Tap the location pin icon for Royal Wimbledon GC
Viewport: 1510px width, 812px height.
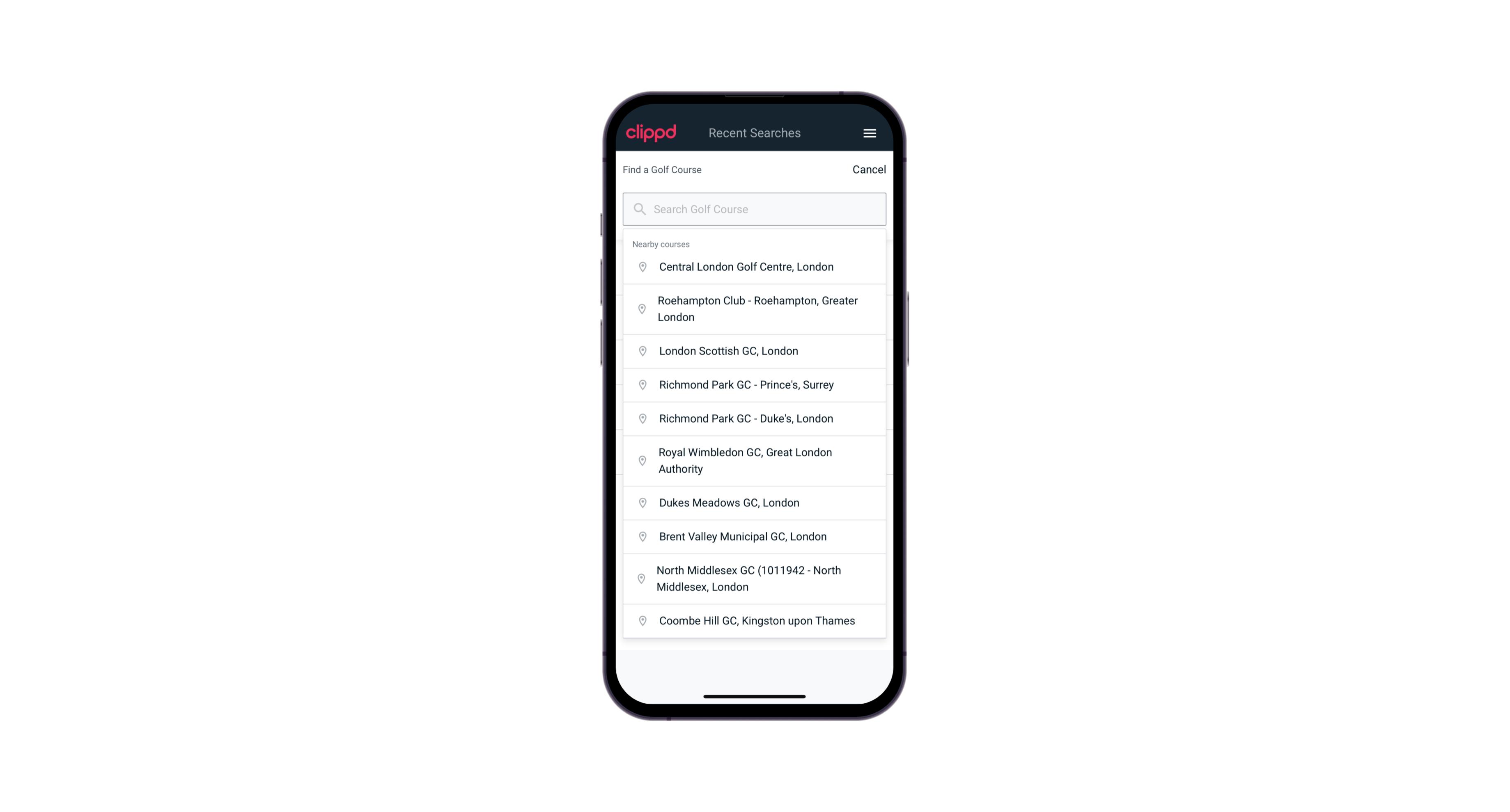point(641,460)
